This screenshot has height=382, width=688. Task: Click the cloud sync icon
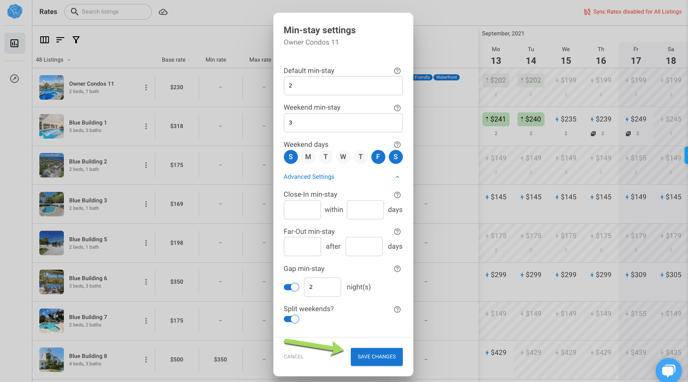(163, 12)
